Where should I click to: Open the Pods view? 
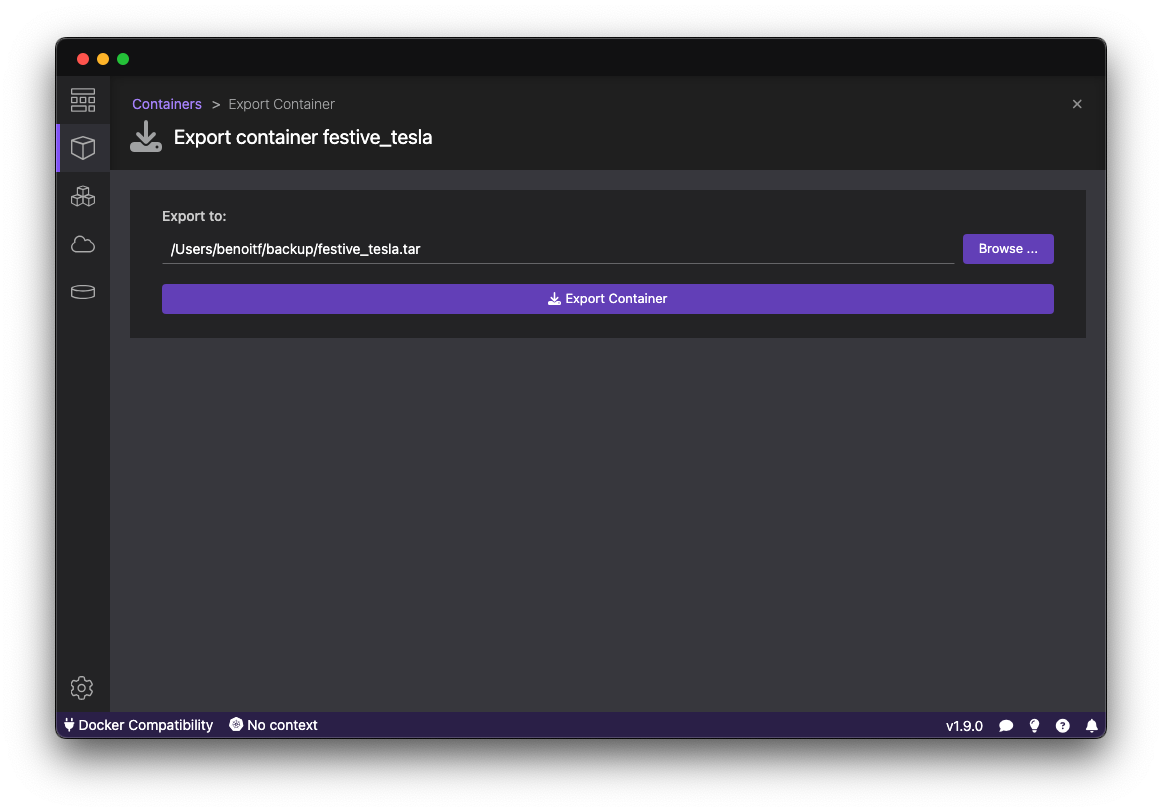[x=82, y=195]
